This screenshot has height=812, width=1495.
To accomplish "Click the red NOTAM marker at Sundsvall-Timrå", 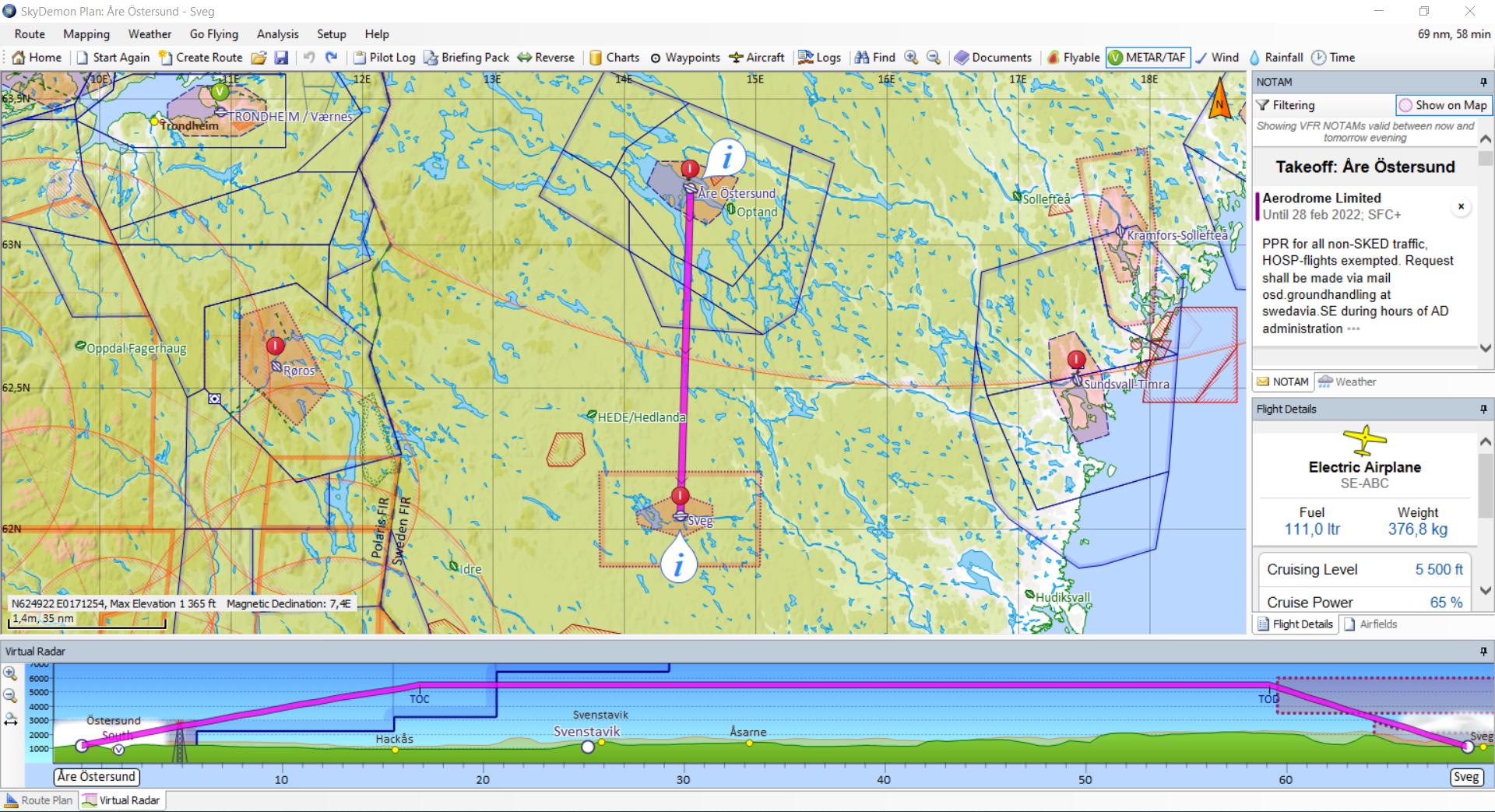I will 1076,360.
